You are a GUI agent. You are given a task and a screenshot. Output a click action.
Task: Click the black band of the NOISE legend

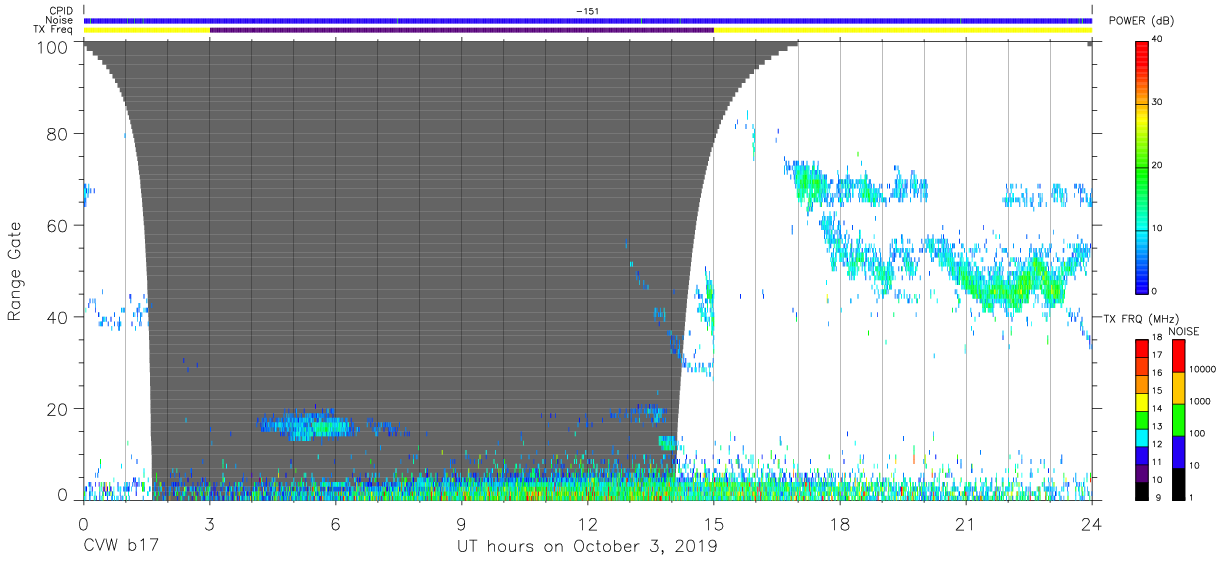(1179, 484)
